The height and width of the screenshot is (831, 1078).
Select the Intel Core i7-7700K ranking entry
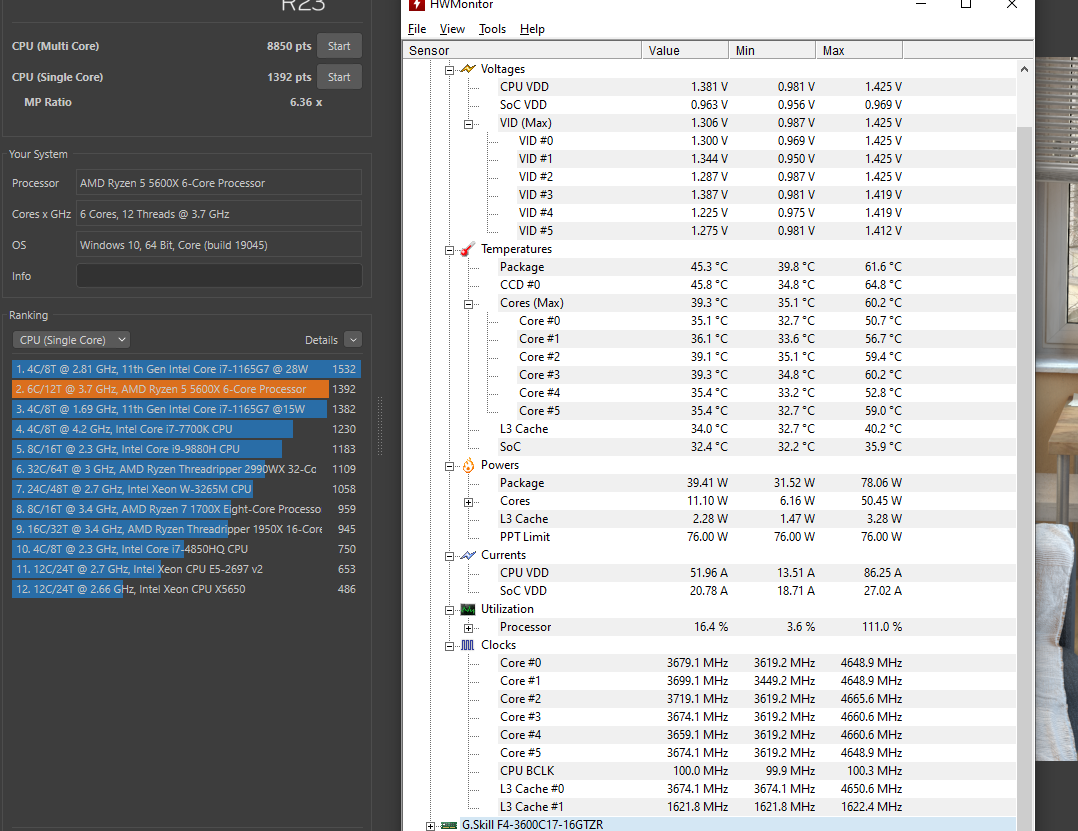(x=186, y=429)
